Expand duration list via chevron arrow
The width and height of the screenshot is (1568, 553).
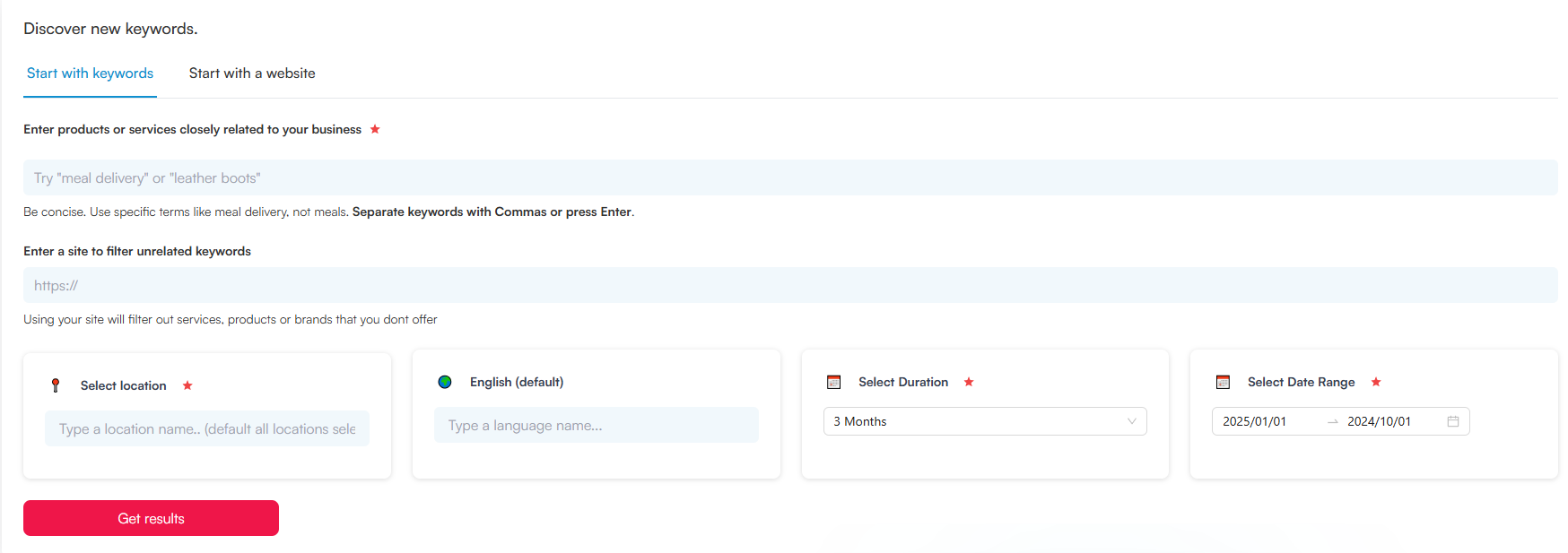tap(1132, 421)
